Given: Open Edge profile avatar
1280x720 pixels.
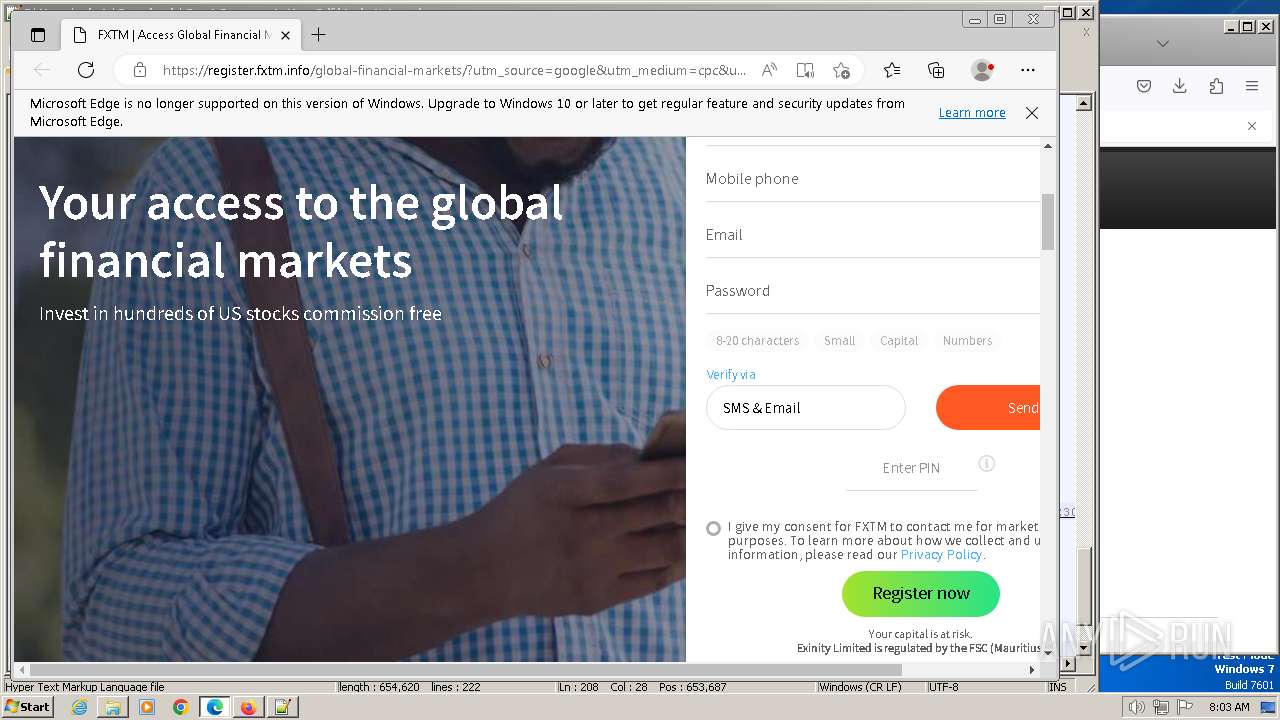Looking at the screenshot, I should (x=982, y=70).
